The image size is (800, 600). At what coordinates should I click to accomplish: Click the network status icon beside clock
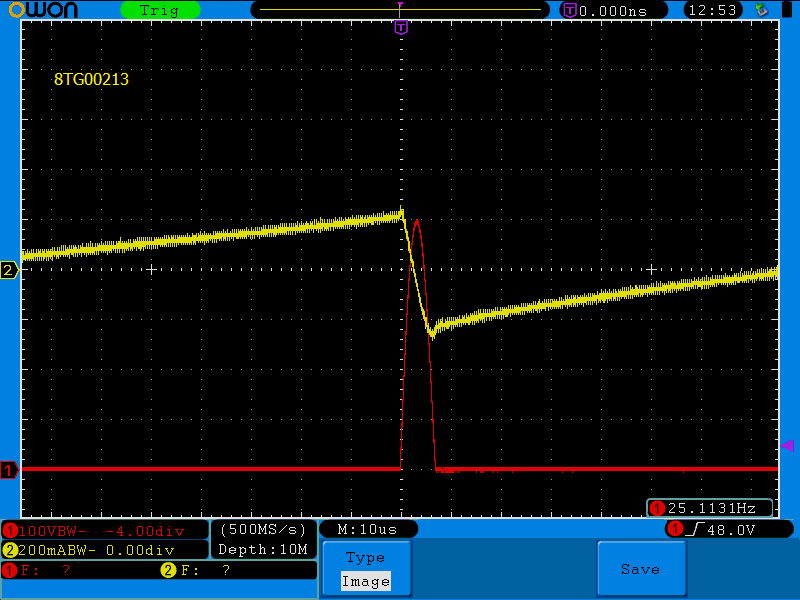click(x=761, y=10)
